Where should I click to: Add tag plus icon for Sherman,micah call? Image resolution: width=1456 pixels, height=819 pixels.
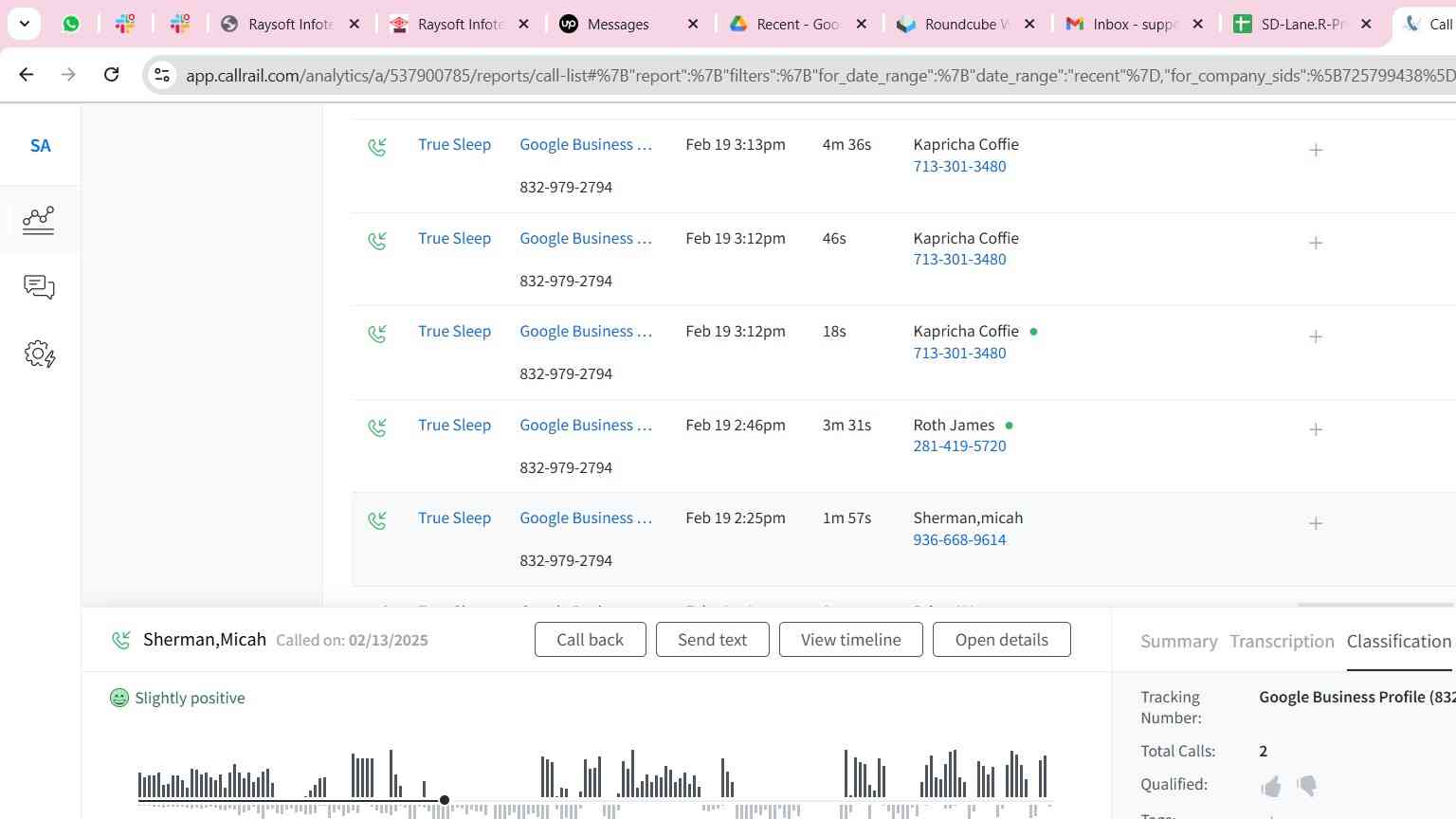[1316, 523]
